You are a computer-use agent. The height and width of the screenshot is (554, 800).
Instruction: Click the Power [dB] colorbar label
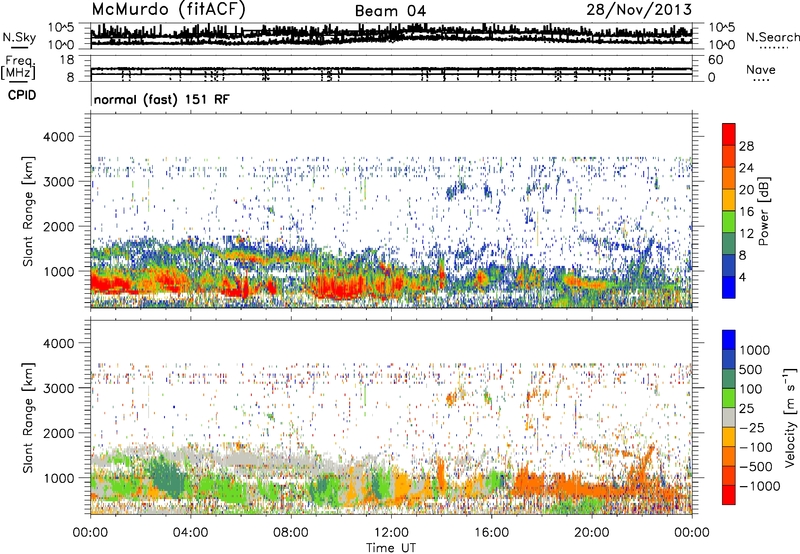coord(763,211)
